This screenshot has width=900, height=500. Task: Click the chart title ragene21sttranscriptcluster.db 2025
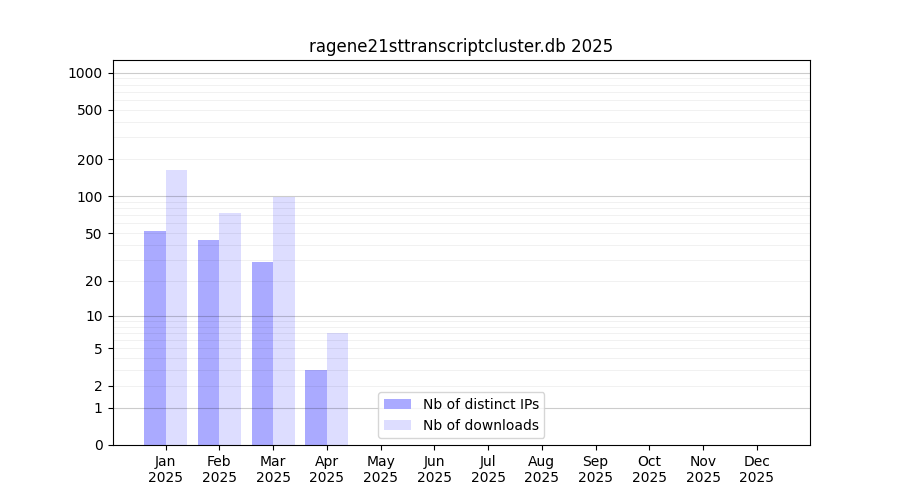[x=460, y=46]
